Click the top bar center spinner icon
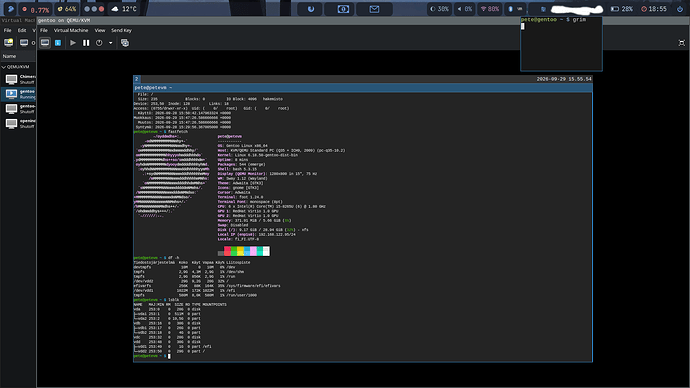The width and height of the screenshot is (690, 388). (x=311, y=9)
